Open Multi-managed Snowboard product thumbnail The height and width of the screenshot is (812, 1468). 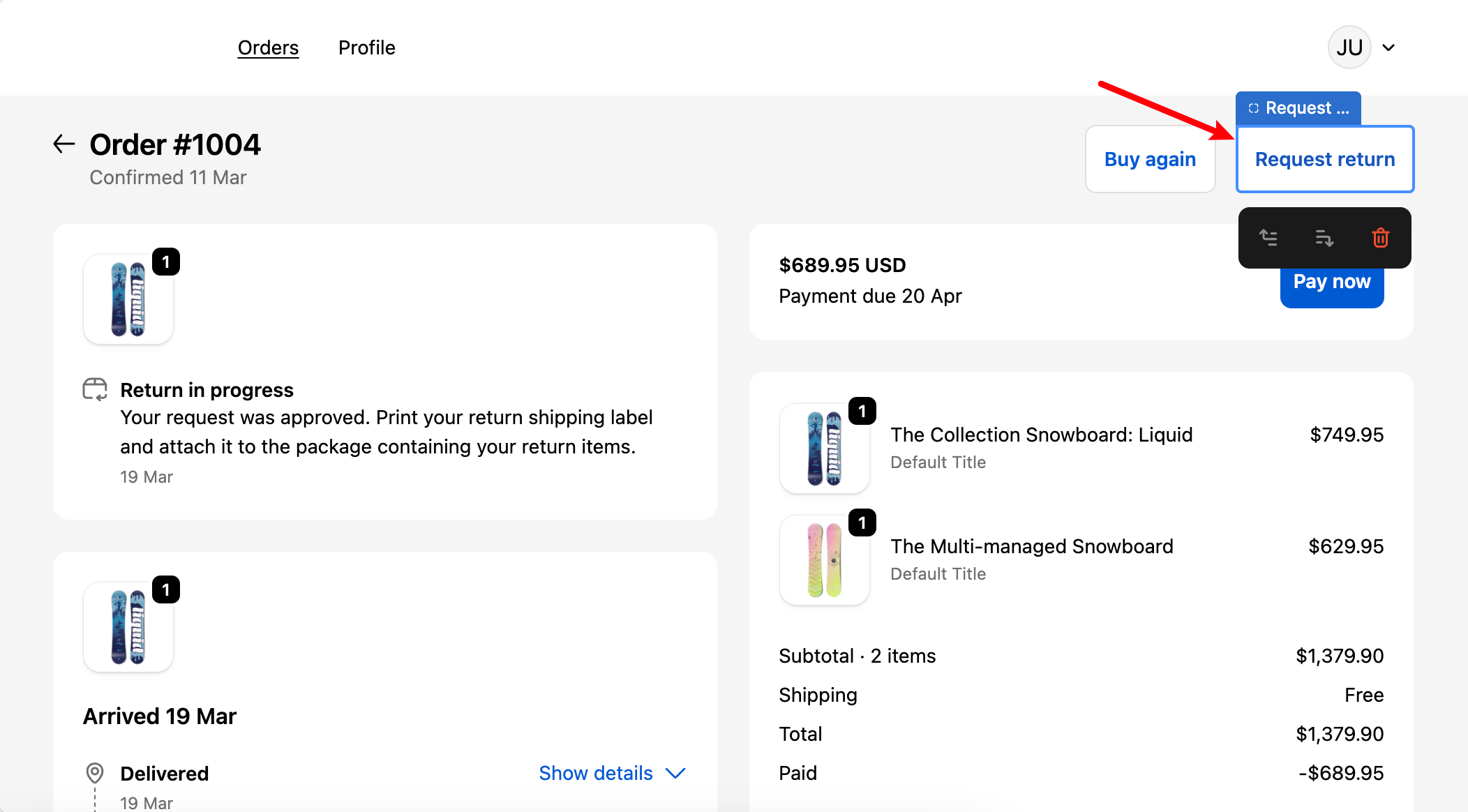[x=824, y=560]
